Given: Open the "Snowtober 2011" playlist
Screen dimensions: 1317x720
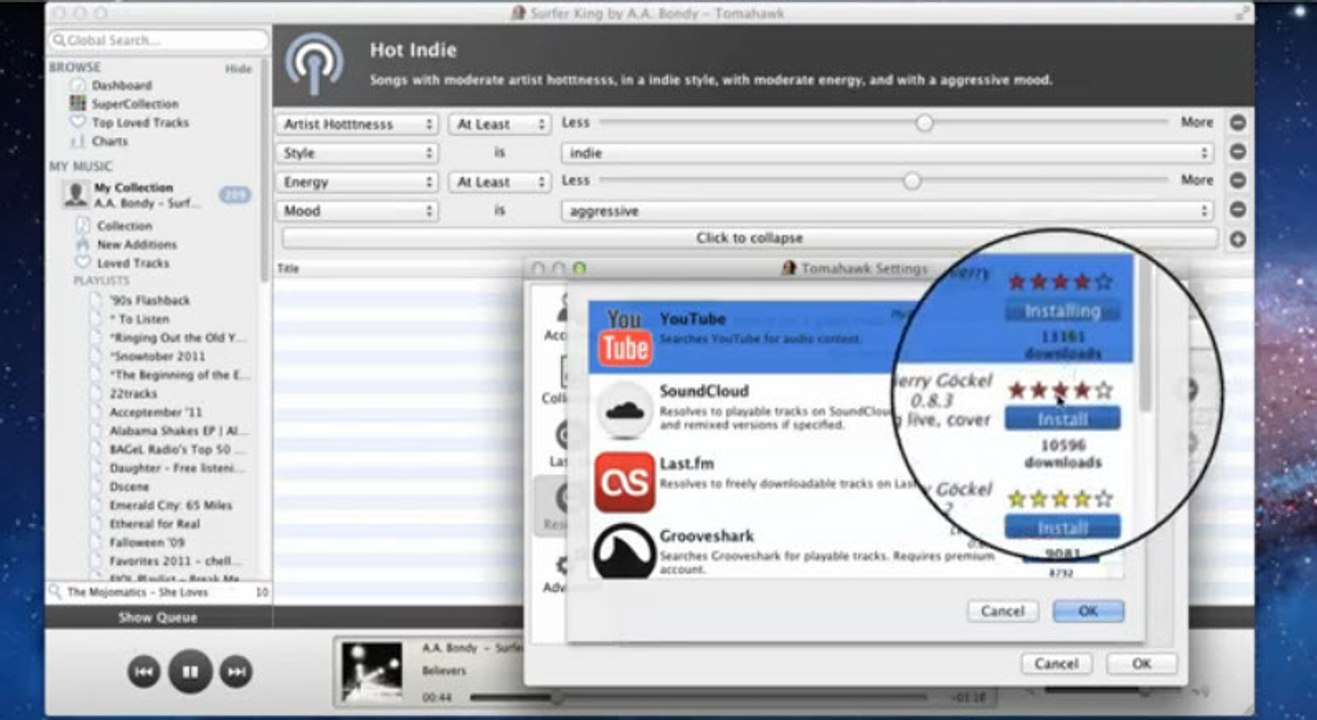Looking at the screenshot, I should click(159, 356).
